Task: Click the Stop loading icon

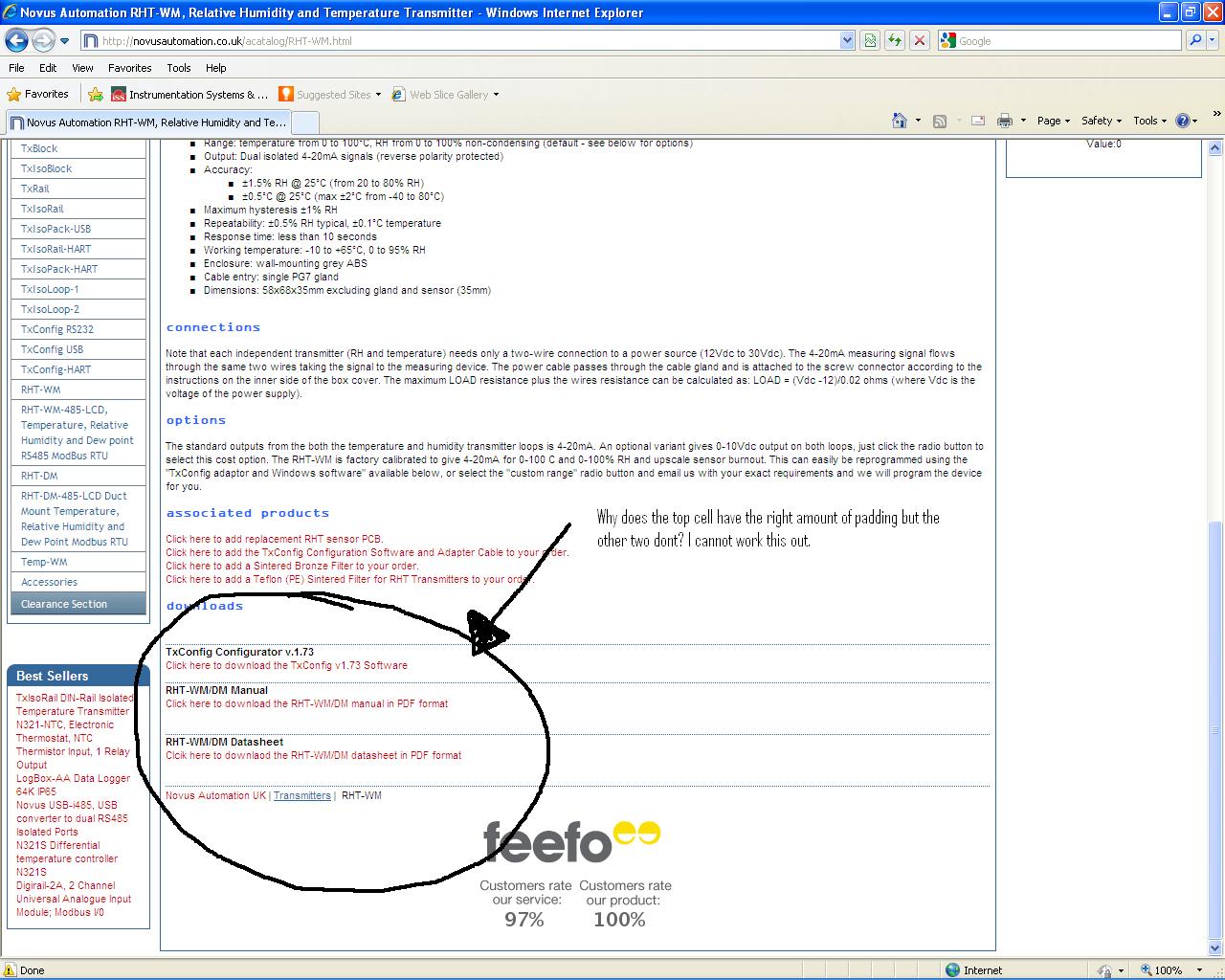Action: click(919, 40)
